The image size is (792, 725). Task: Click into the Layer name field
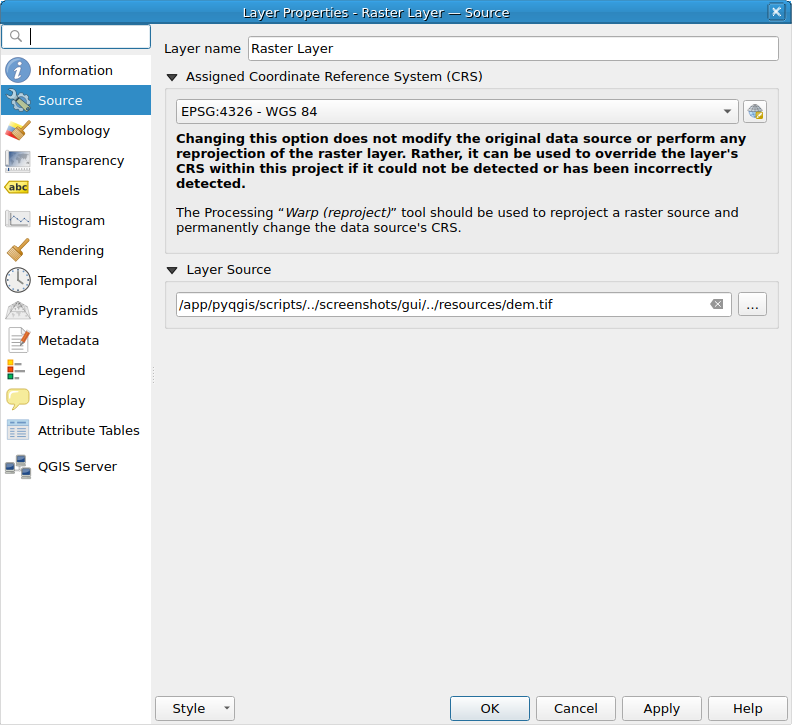tap(512, 48)
